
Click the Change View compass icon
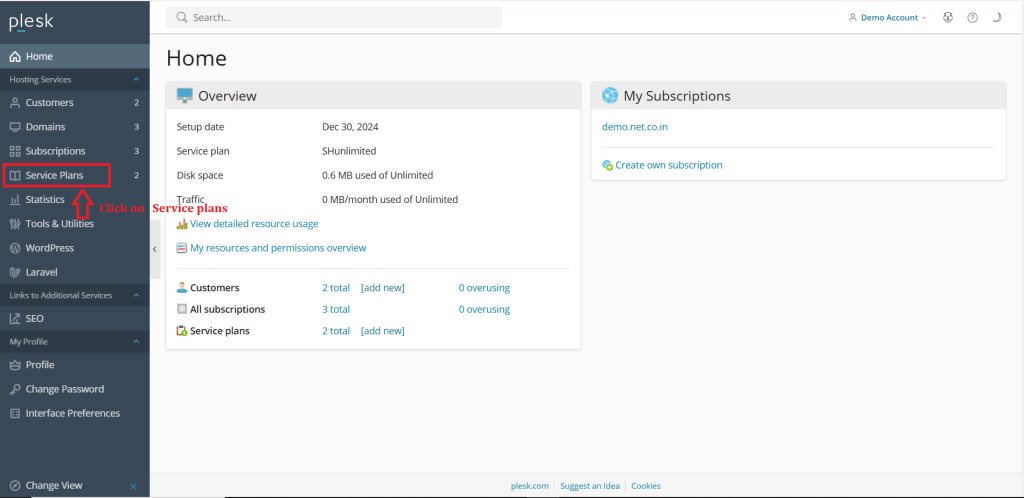pyautogui.click(x=14, y=486)
